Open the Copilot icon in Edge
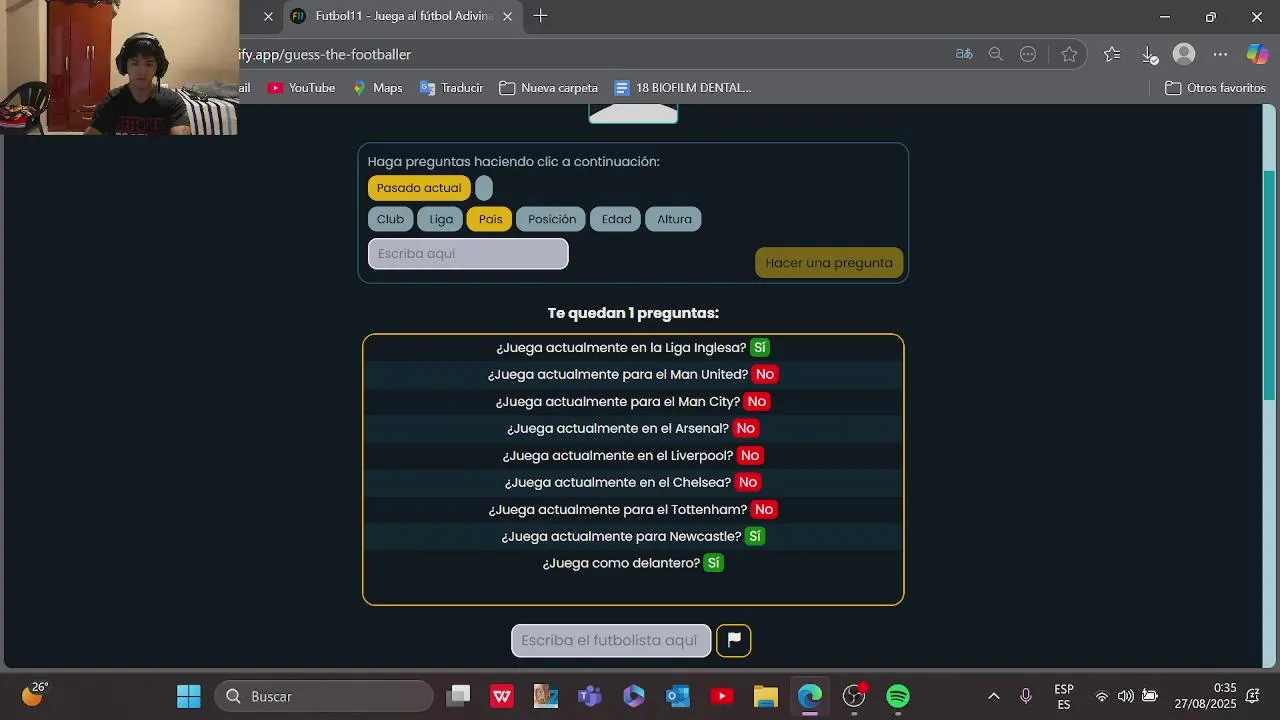Image resolution: width=1280 pixels, height=720 pixels. click(x=1257, y=54)
